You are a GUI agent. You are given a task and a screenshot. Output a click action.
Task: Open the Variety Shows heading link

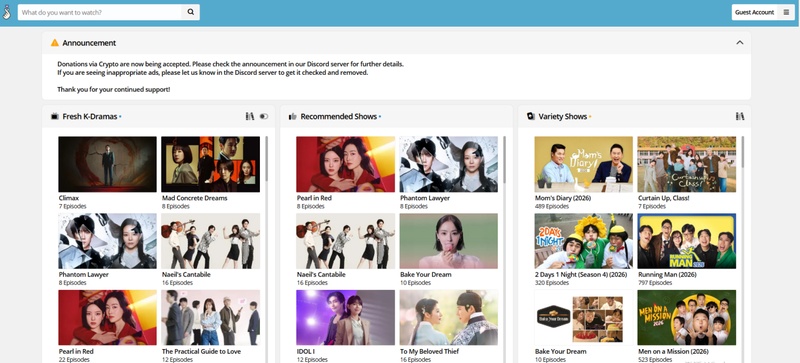(x=563, y=116)
